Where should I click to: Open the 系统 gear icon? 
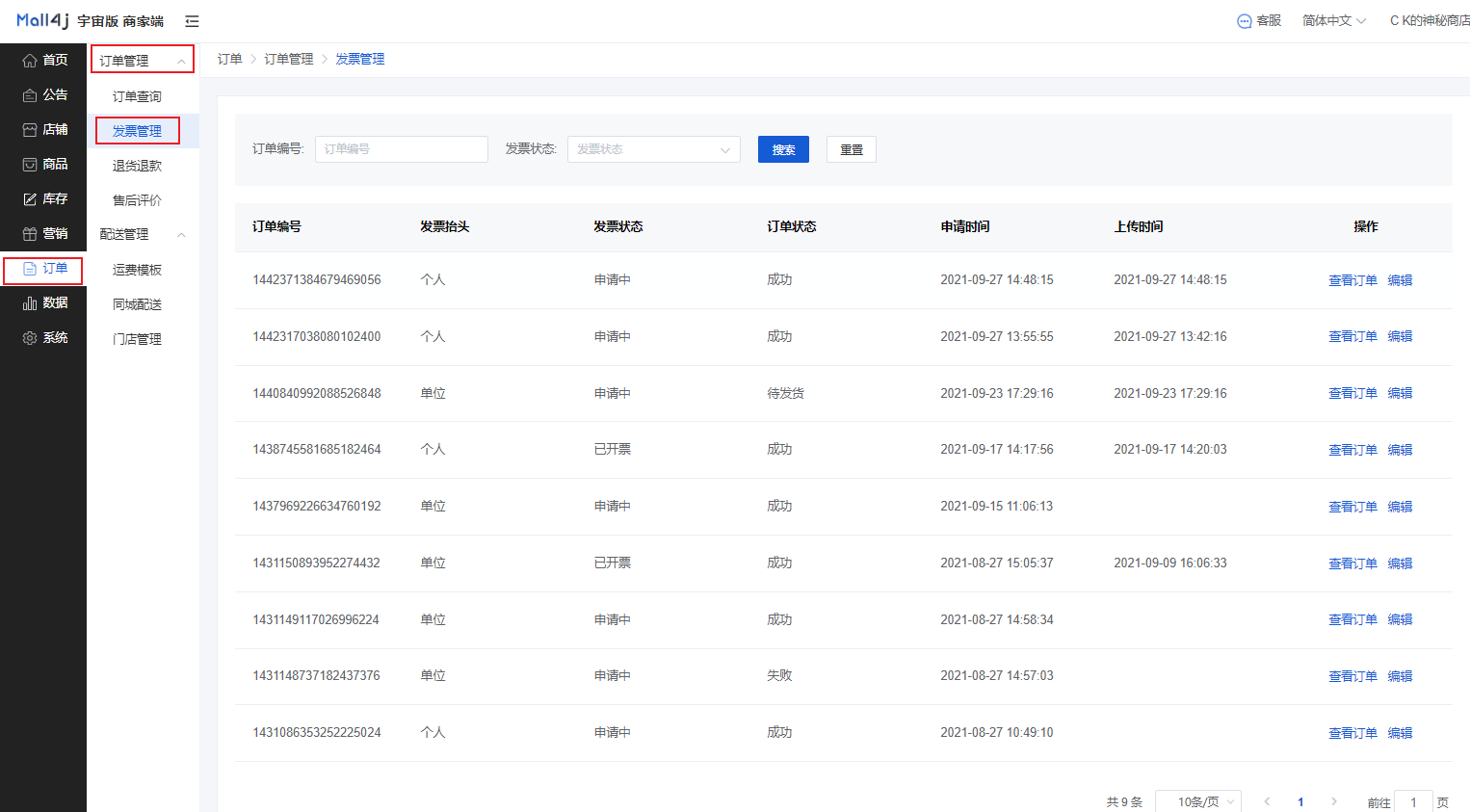point(30,337)
